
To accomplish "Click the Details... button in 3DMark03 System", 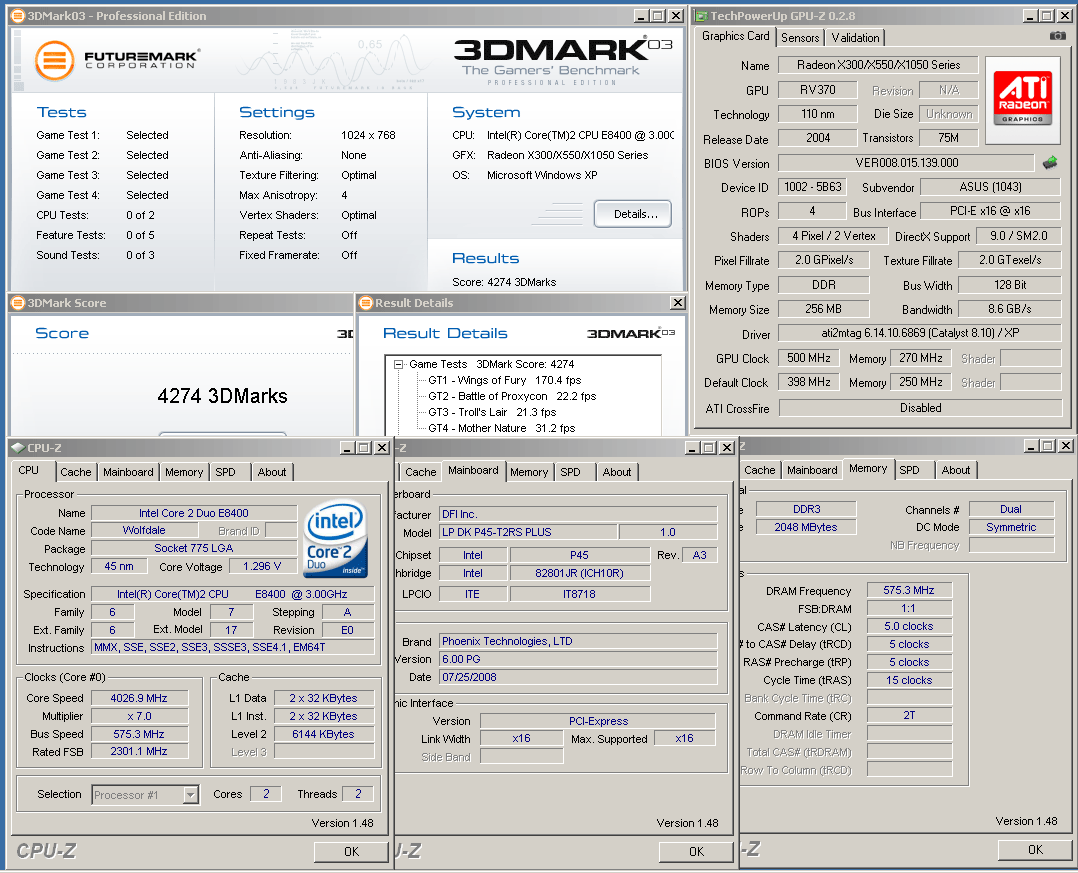I will click(632, 214).
